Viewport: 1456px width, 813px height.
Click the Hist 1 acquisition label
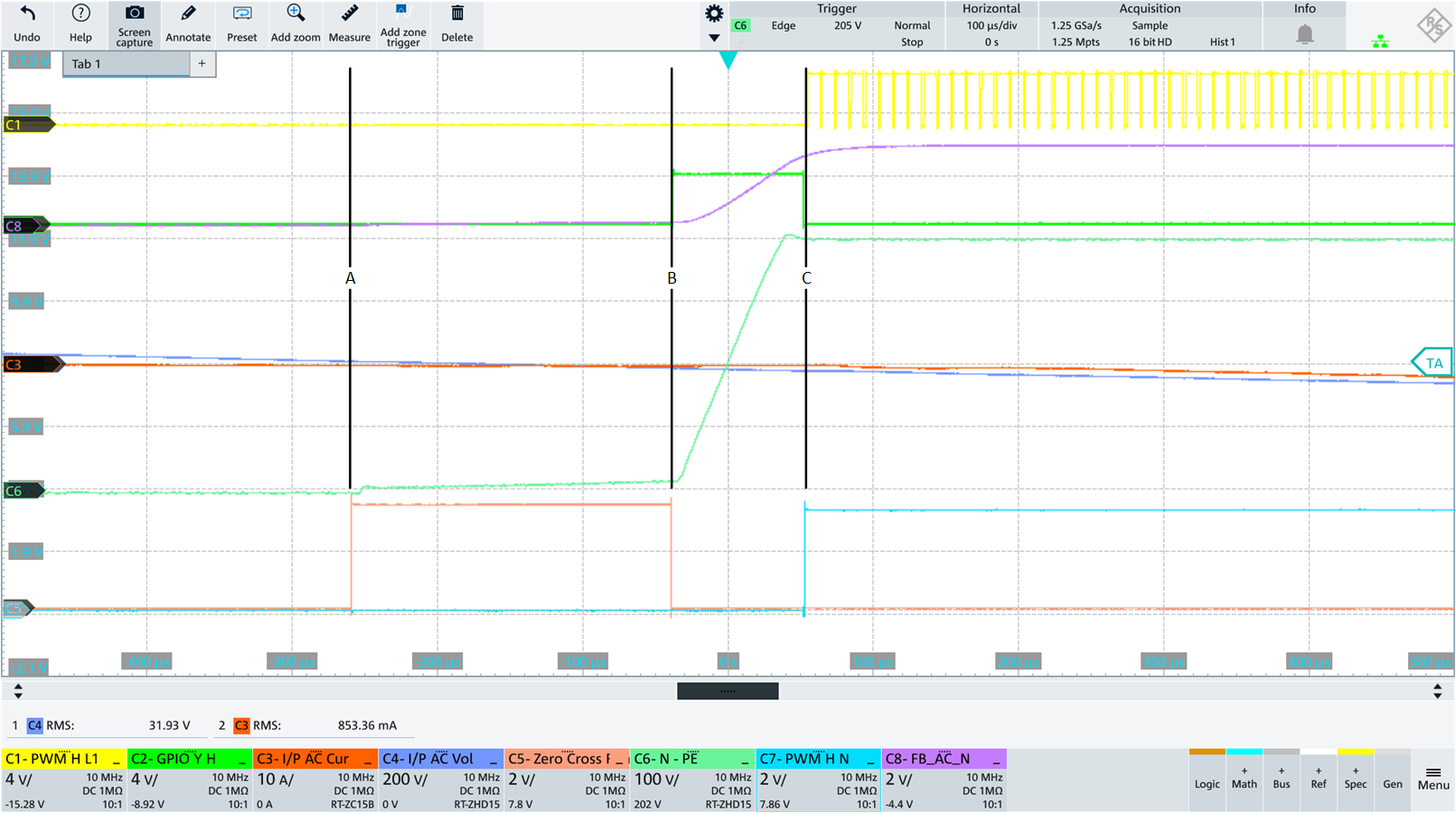(1223, 42)
